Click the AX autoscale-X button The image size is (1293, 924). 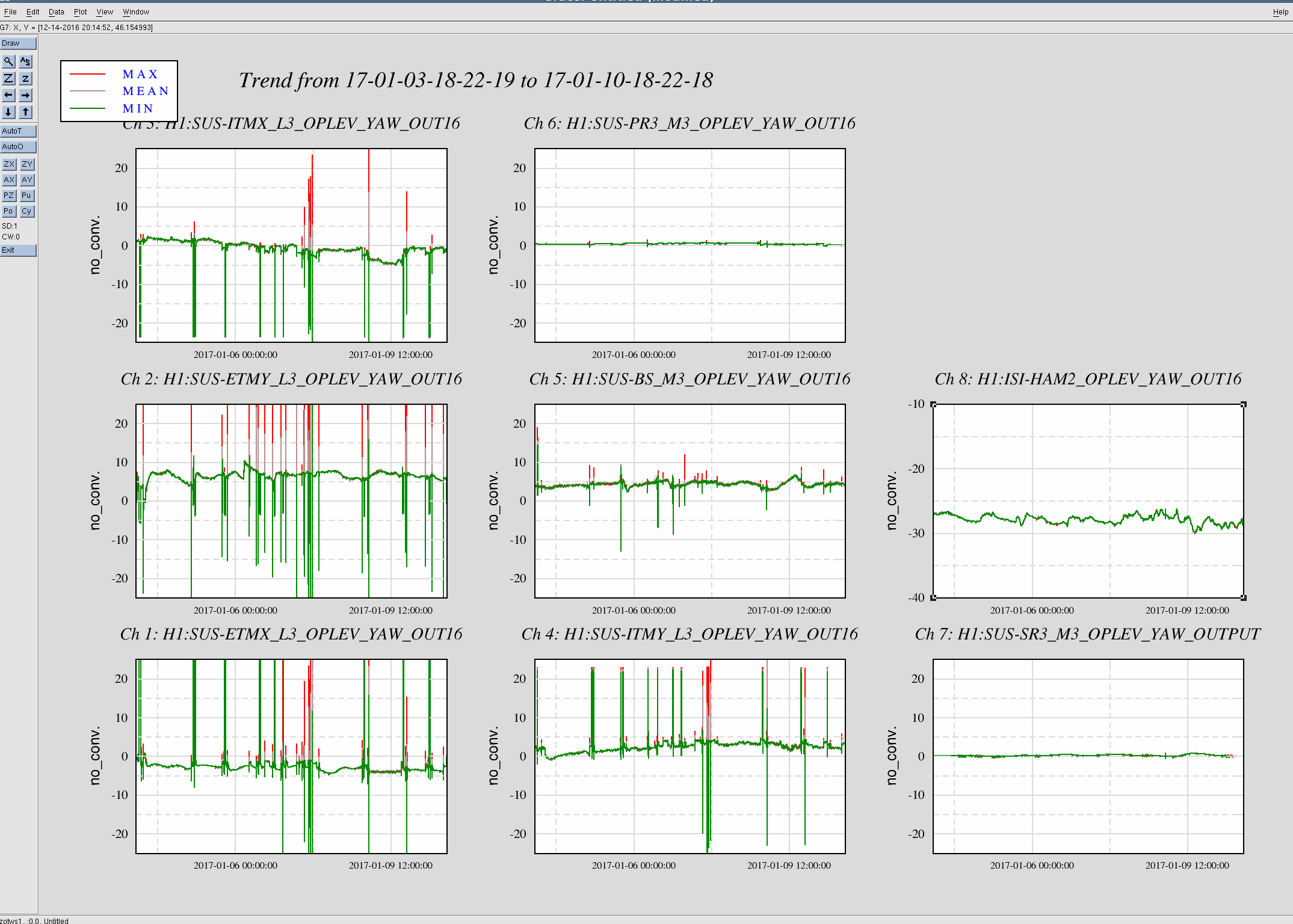coord(8,180)
